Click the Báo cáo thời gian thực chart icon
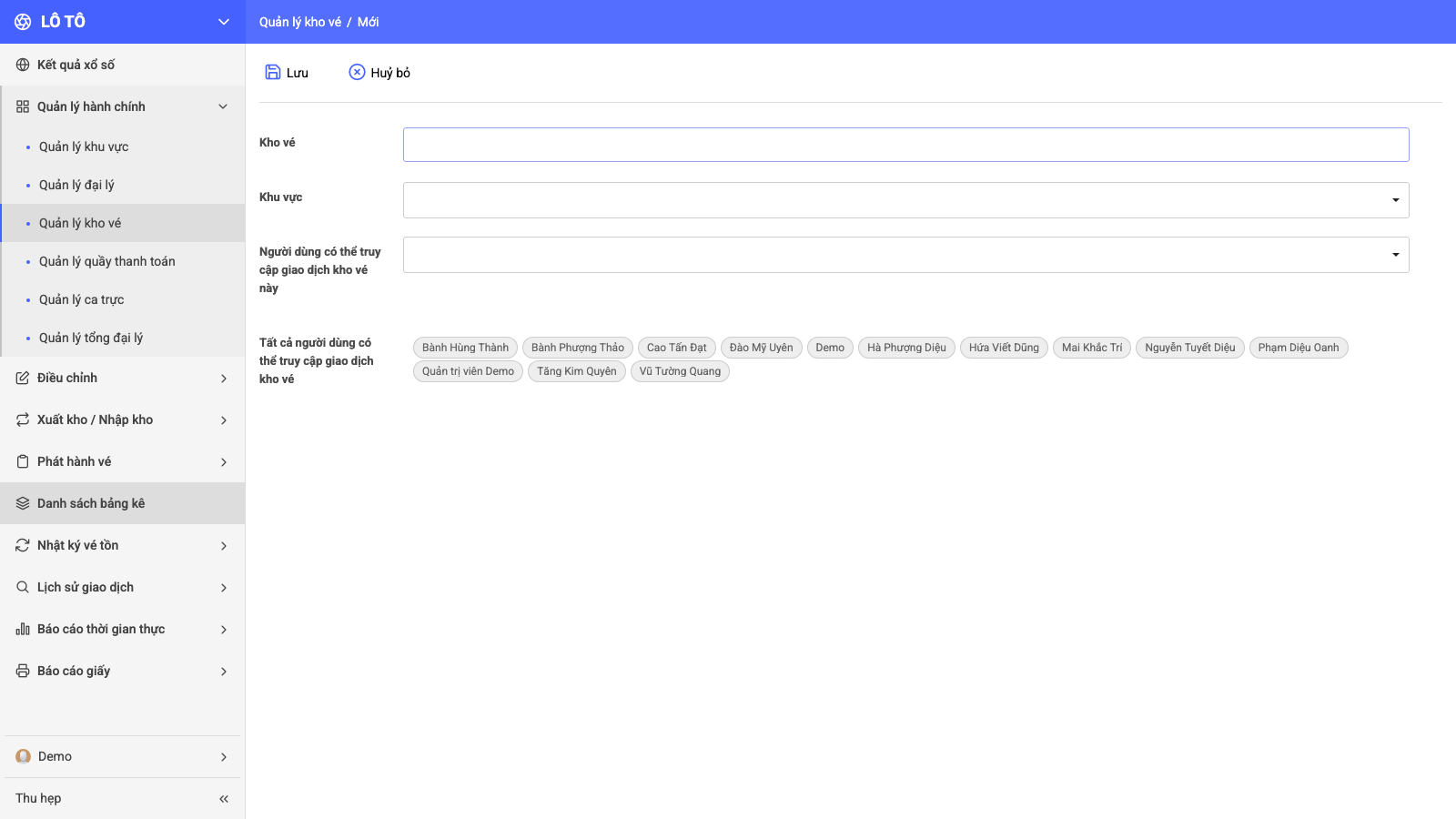This screenshot has width=1456, height=819. [x=23, y=629]
